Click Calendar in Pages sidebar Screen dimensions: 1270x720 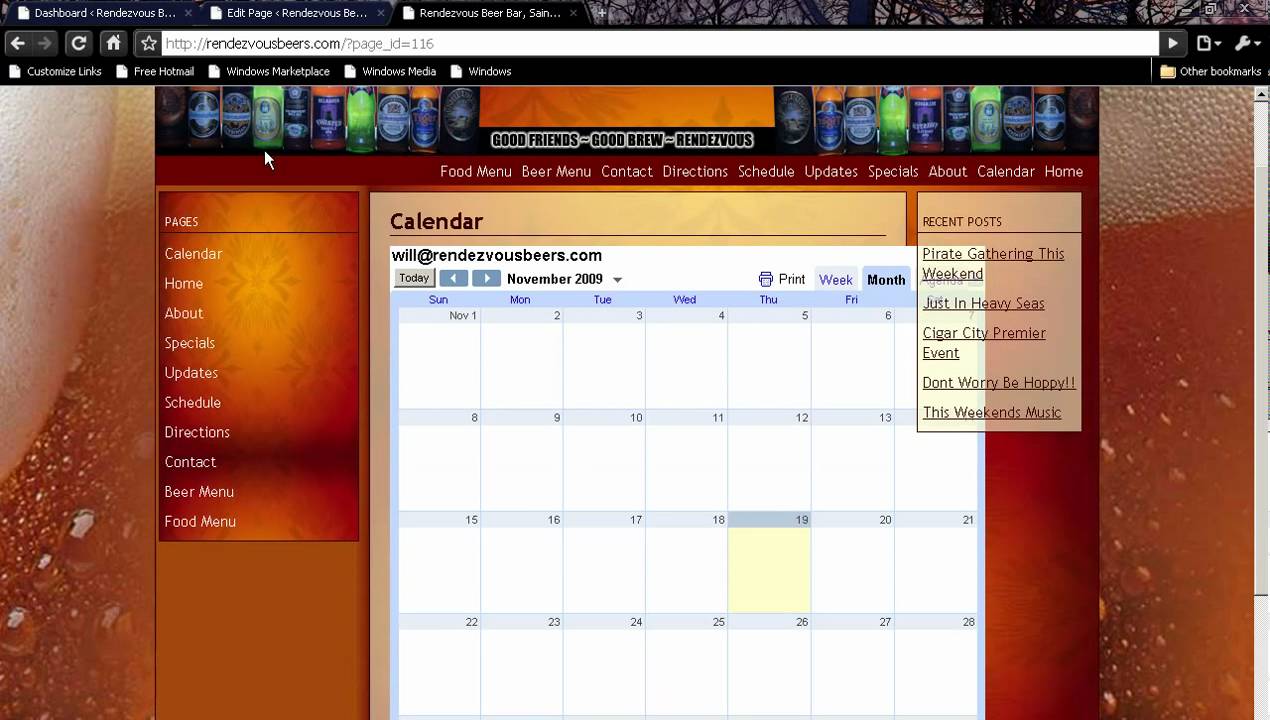point(193,254)
